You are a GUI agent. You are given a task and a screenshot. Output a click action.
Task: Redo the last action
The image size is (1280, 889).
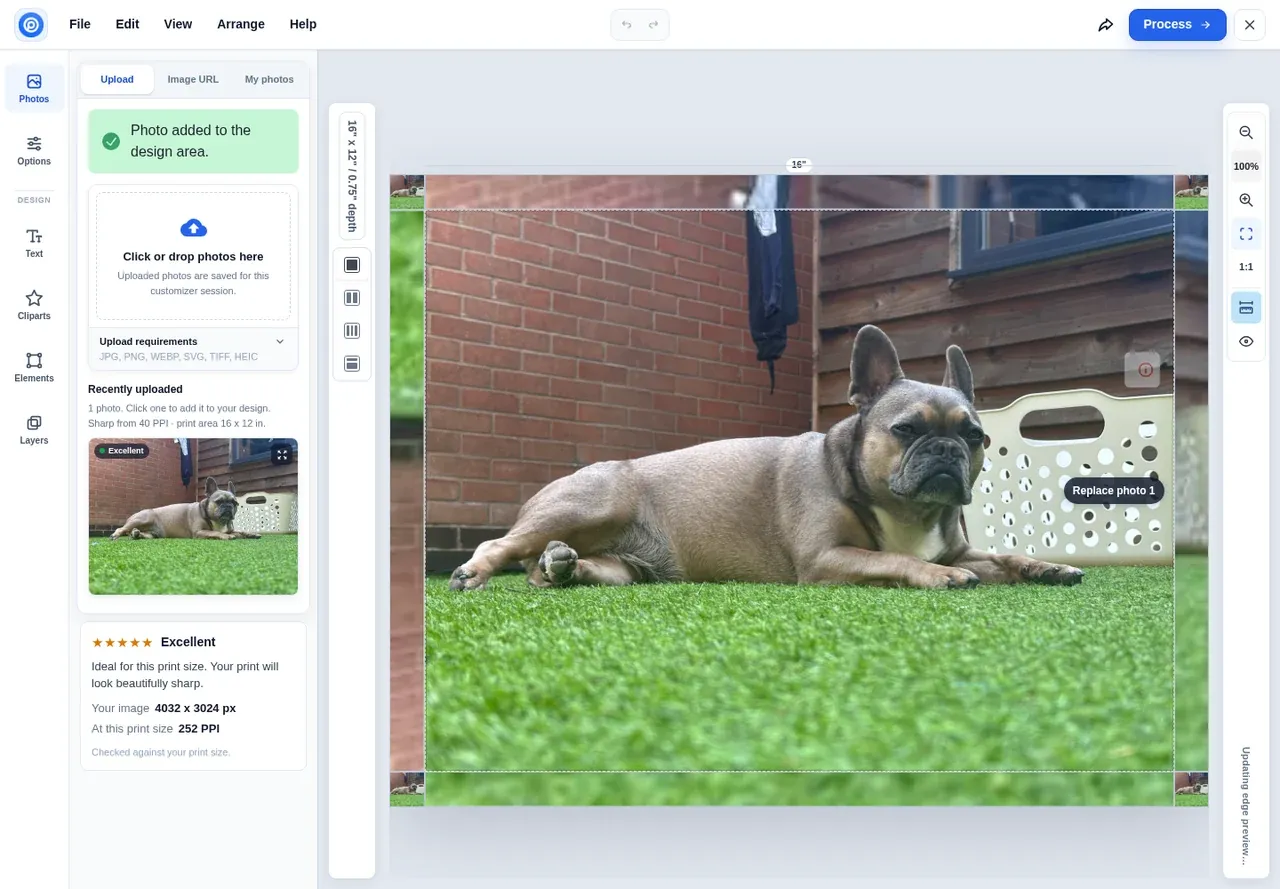pyautogui.click(x=653, y=25)
